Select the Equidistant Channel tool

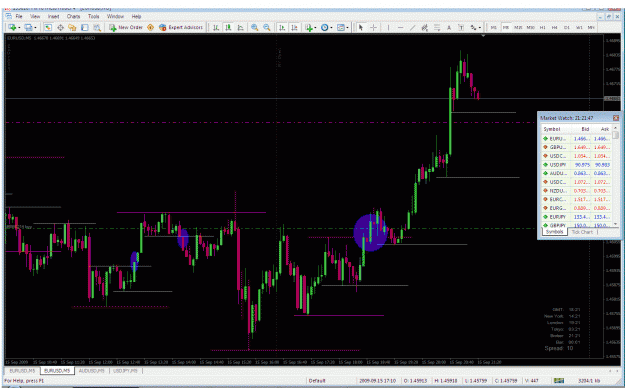(x=425, y=28)
